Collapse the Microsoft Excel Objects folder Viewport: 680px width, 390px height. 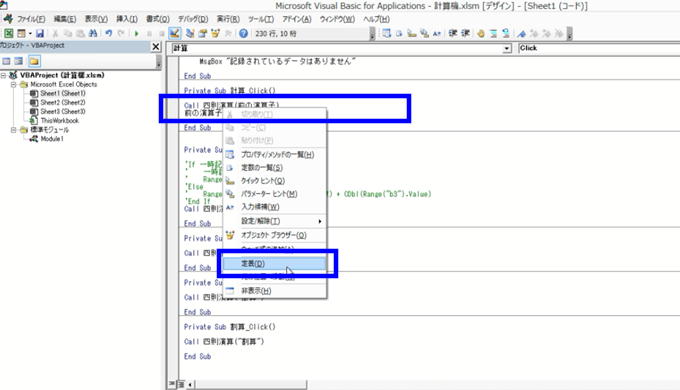[13, 84]
